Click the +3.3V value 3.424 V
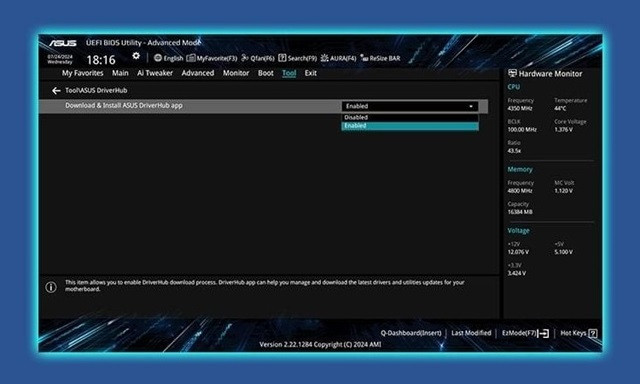 click(517, 273)
